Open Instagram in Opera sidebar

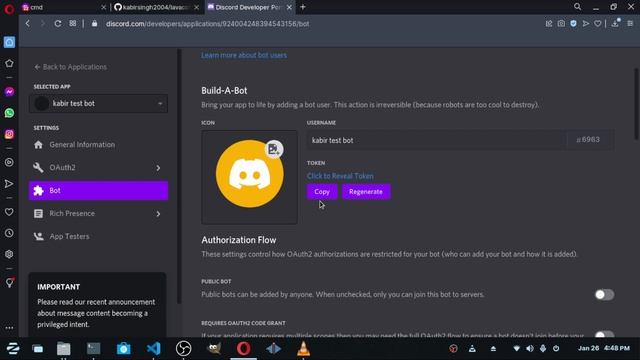point(9,134)
